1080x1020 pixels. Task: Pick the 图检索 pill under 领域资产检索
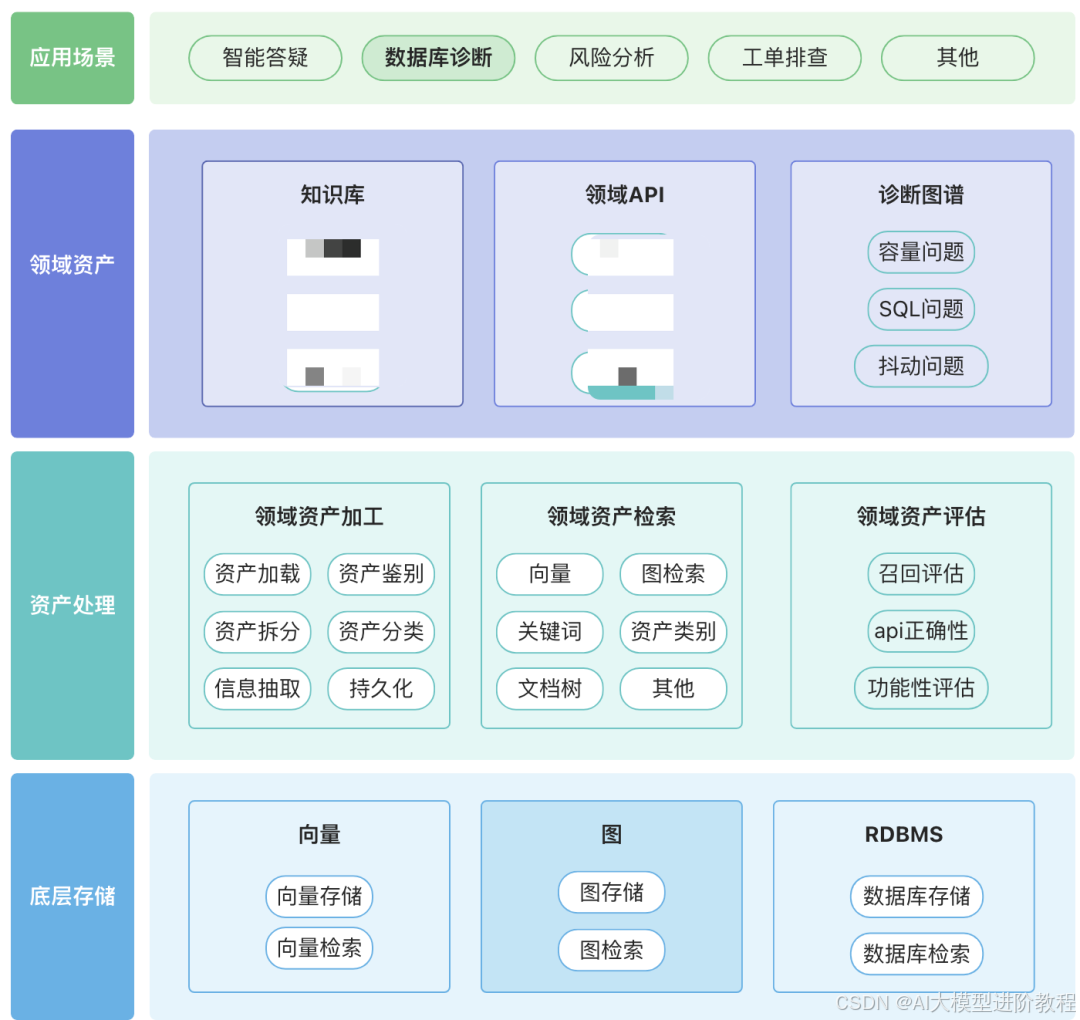click(673, 574)
